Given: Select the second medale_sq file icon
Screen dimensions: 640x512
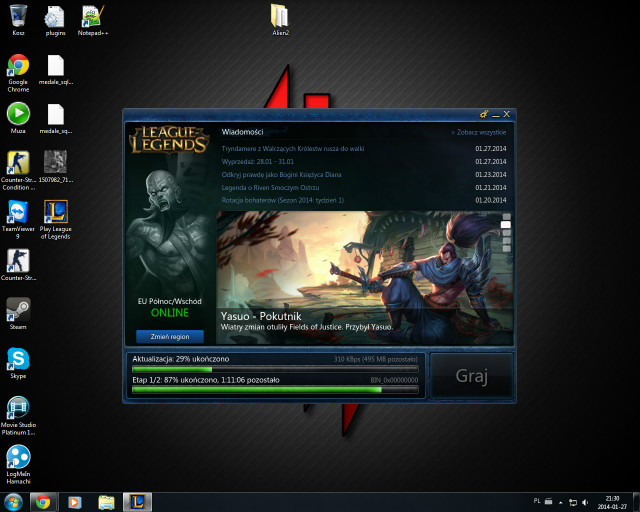Looking at the screenshot, I should tap(56, 118).
